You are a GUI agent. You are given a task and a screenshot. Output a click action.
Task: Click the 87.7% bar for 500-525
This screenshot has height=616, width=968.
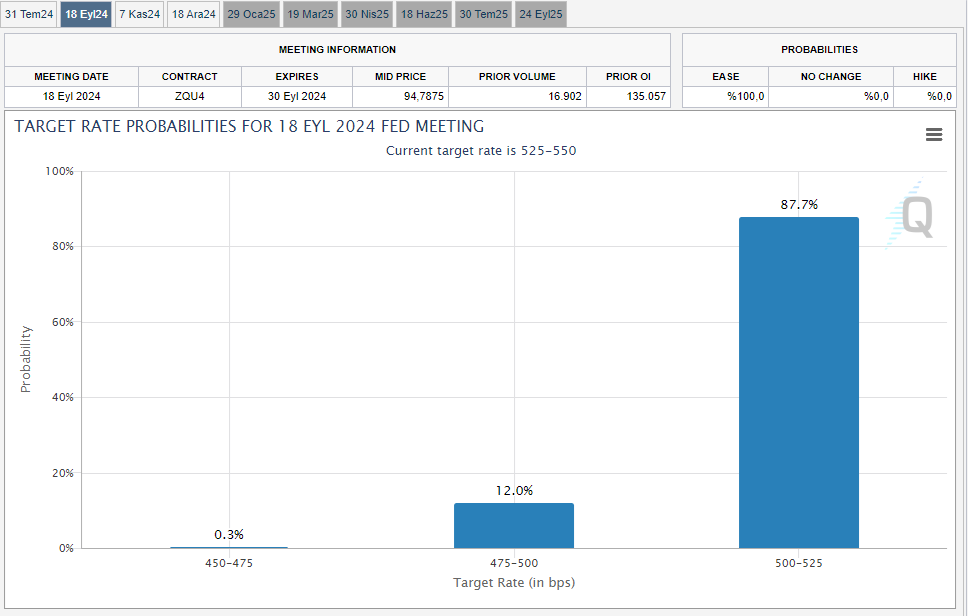(x=798, y=382)
